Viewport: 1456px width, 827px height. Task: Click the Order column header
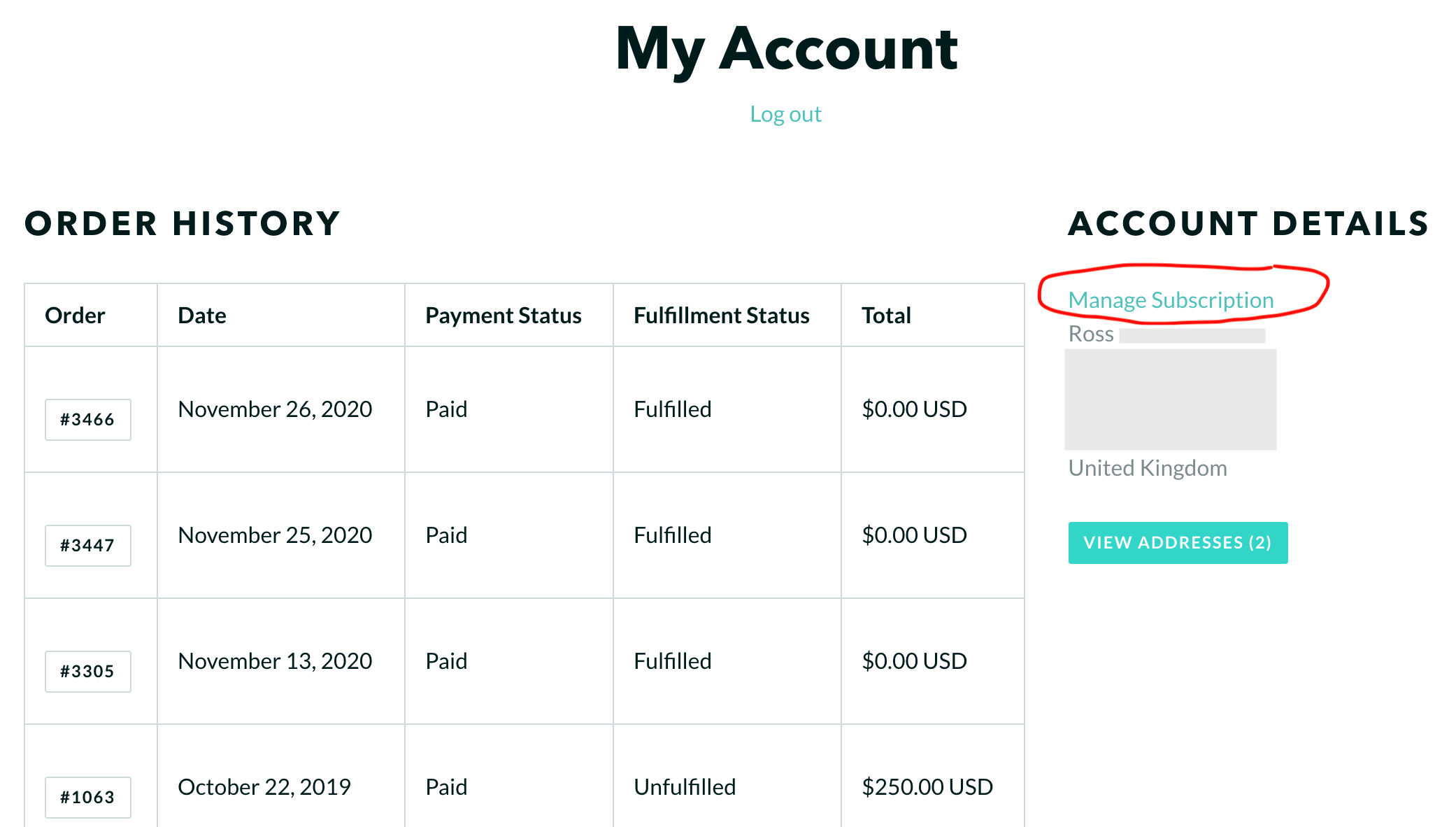coord(75,316)
